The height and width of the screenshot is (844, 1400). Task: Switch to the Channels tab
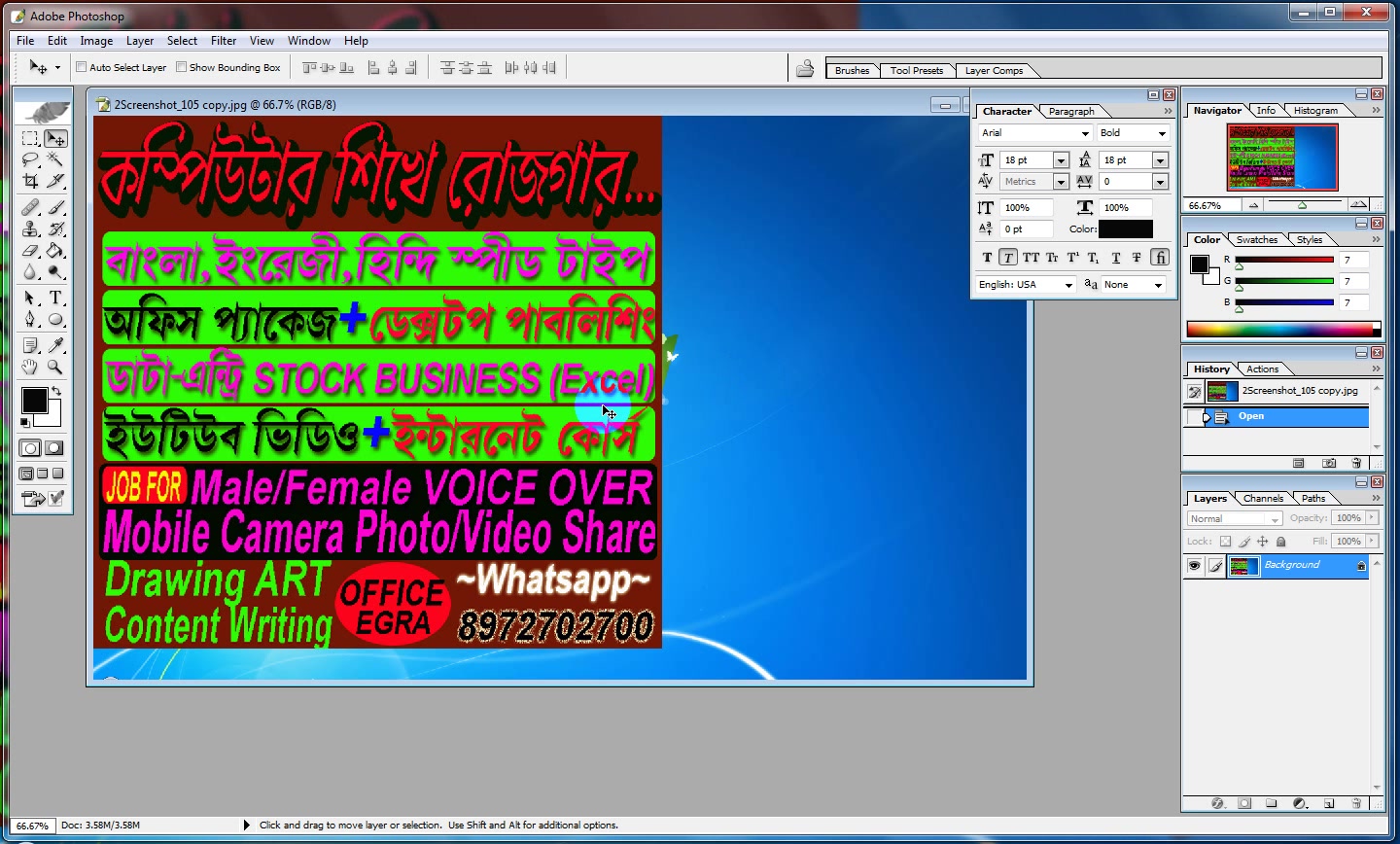coord(1263,498)
